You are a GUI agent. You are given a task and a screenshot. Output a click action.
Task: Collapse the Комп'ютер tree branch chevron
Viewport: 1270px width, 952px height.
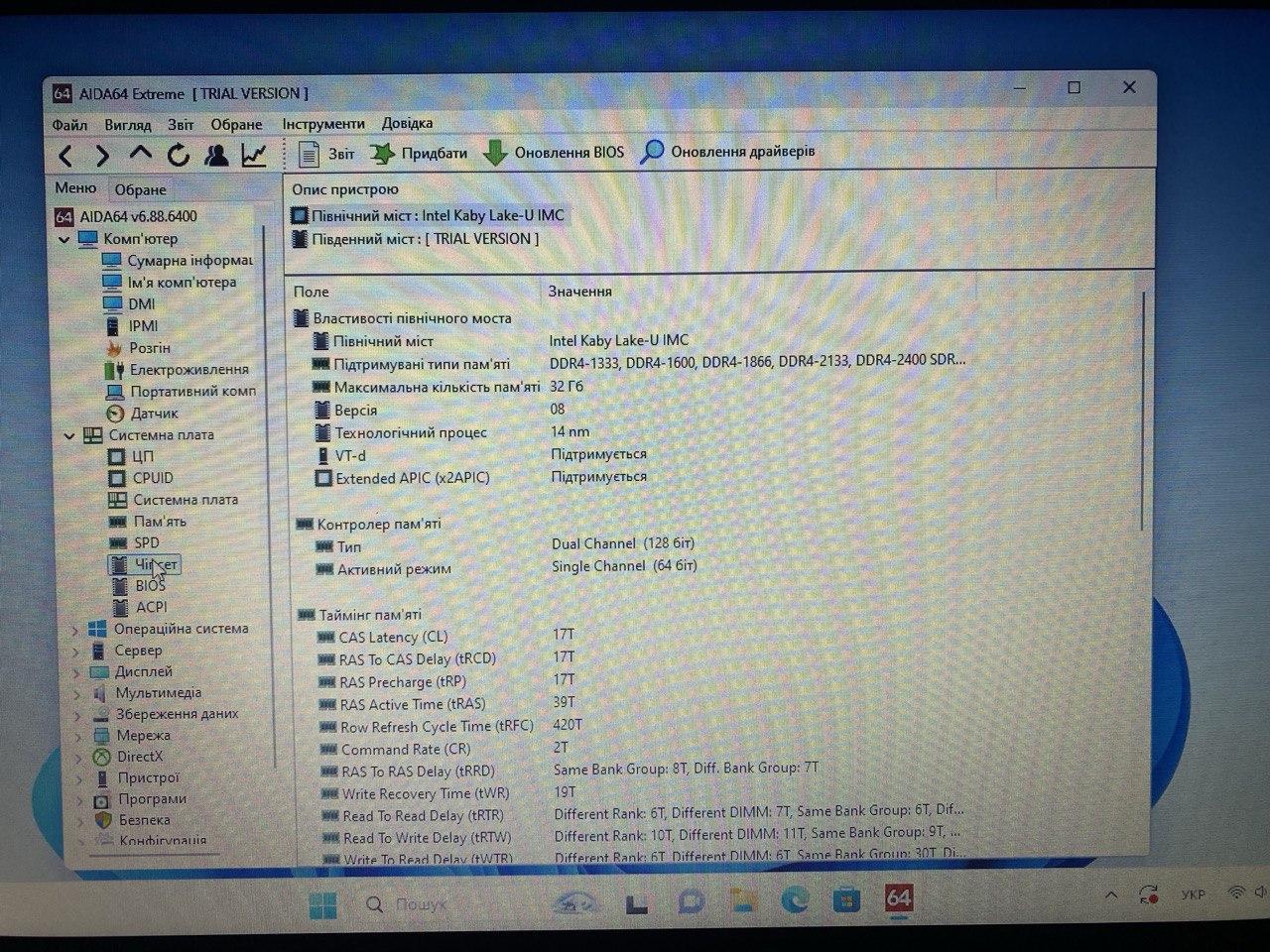[65, 239]
